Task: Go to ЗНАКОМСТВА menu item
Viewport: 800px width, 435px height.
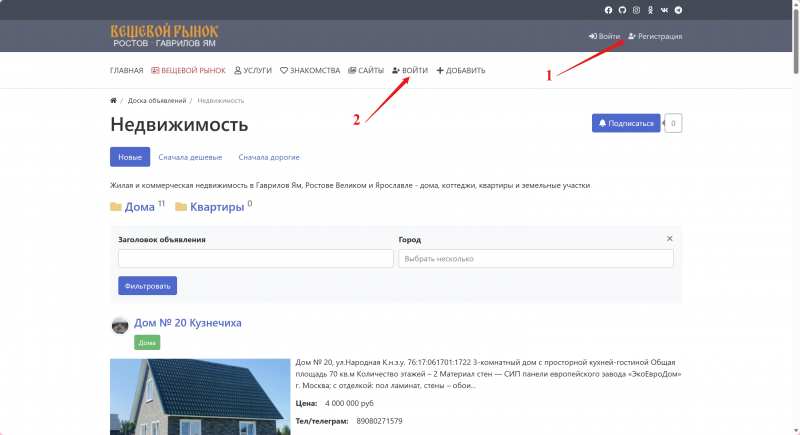Action: [310, 71]
